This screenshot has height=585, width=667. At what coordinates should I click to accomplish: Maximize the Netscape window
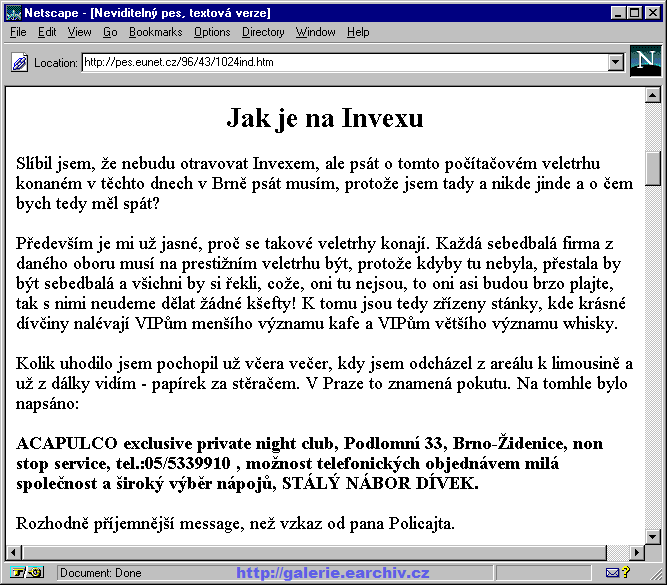(634, 13)
